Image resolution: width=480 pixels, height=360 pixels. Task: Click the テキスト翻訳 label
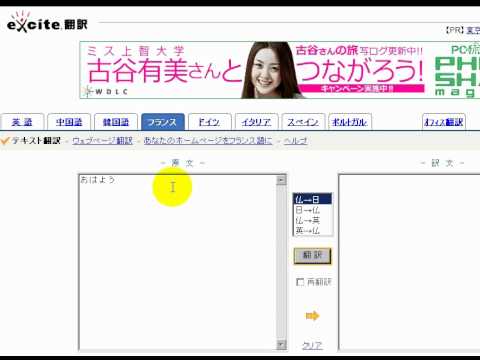(x=36, y=141)
